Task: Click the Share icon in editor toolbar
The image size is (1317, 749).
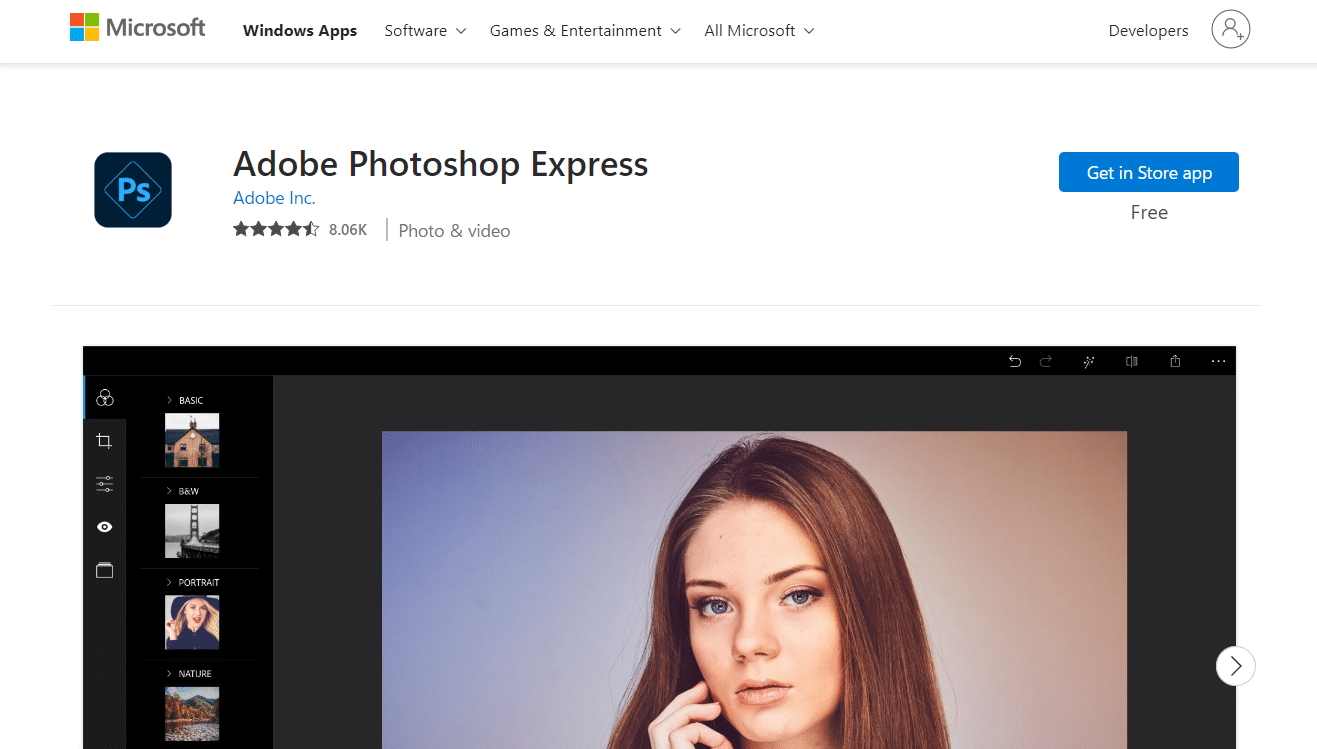Action: point(1175,361)
